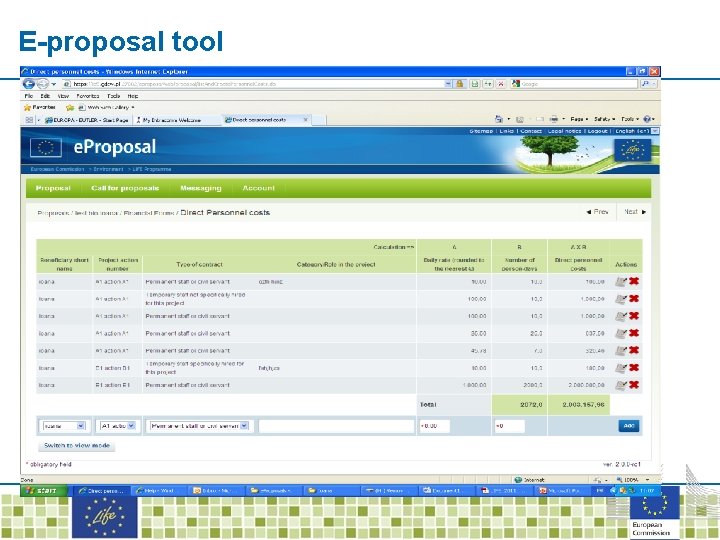Click the number of person-days input field
720x540 pixels.
(x=509, y=426)
